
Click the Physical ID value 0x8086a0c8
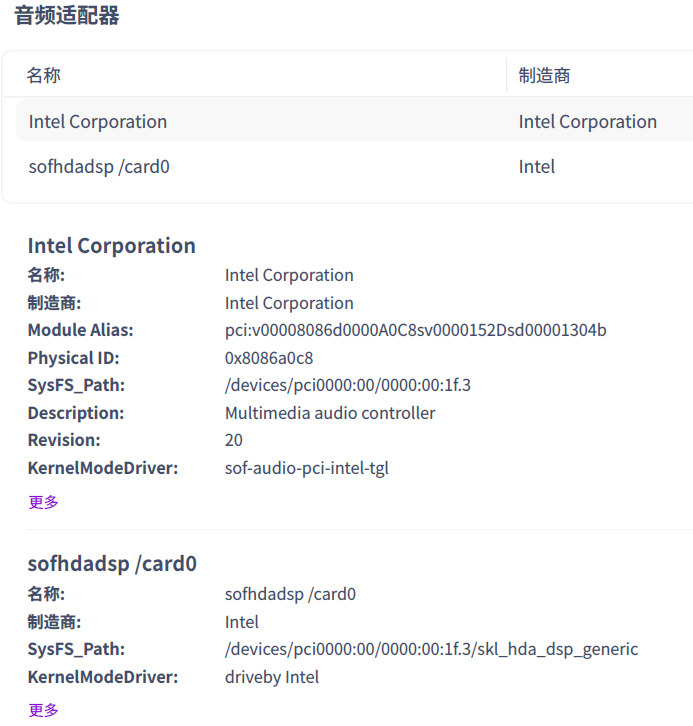[x=269, y=358]
